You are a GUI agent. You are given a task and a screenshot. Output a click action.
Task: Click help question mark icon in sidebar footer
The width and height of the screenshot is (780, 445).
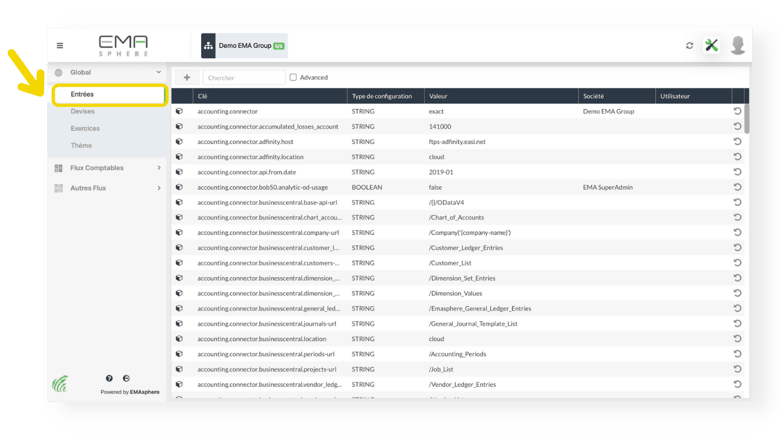(109, 379)
